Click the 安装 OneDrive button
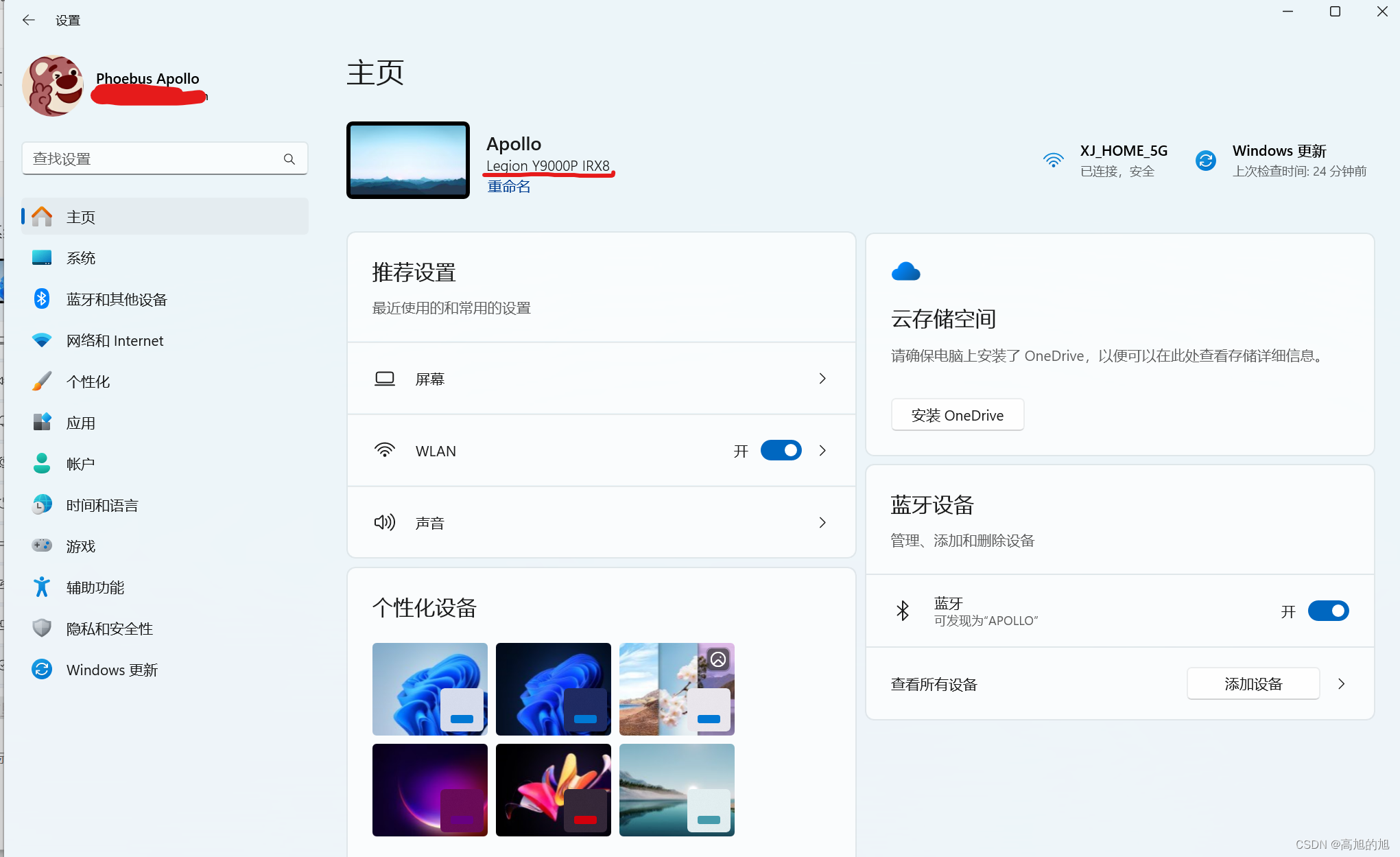The image size is (1400, 857). pyautogui.click(x=957, y=415)
